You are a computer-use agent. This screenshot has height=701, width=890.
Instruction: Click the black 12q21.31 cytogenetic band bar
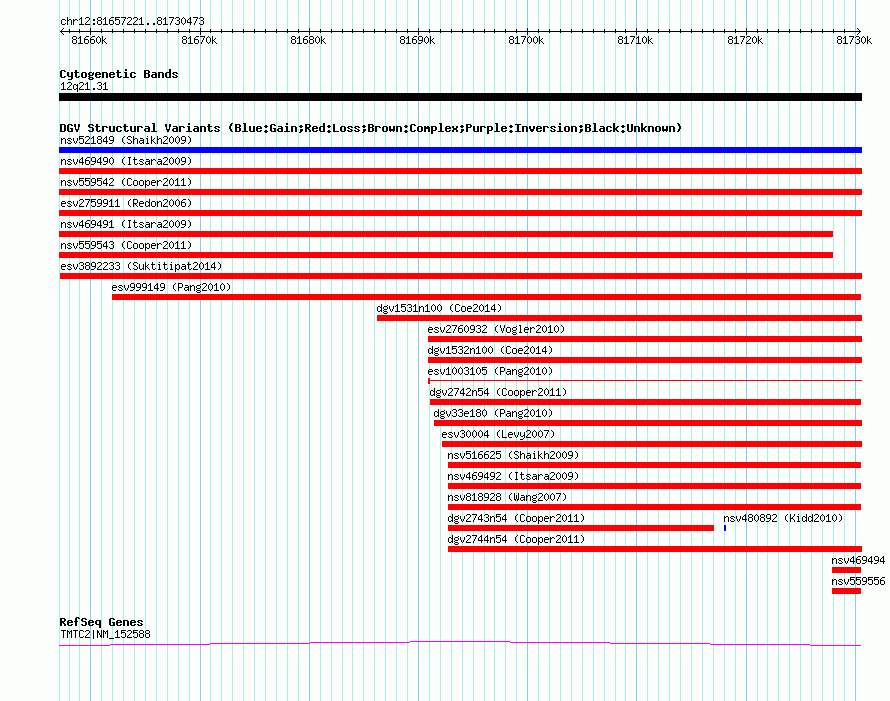click(460, 97)
